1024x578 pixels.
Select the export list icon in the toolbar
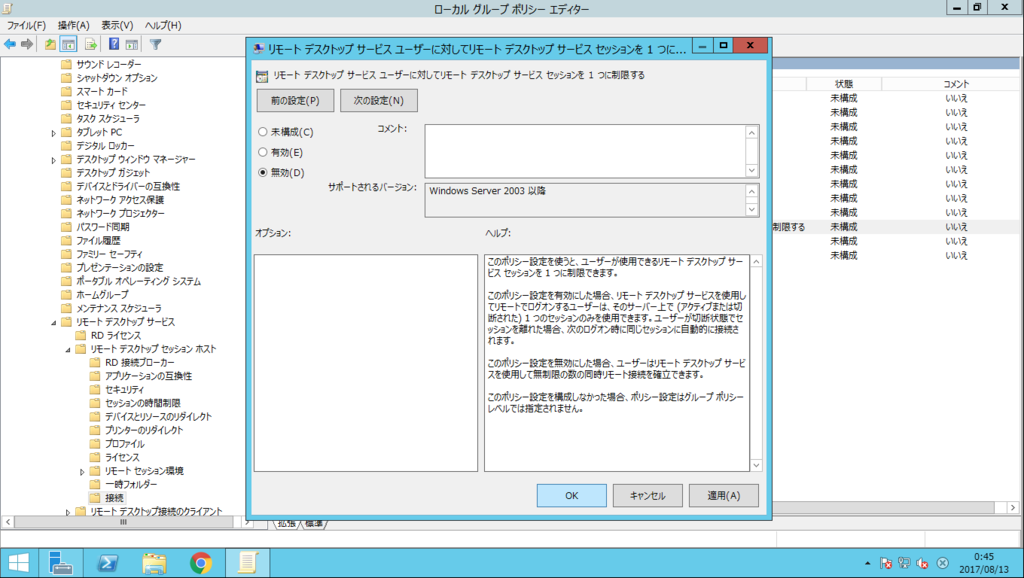coord(89,43)
